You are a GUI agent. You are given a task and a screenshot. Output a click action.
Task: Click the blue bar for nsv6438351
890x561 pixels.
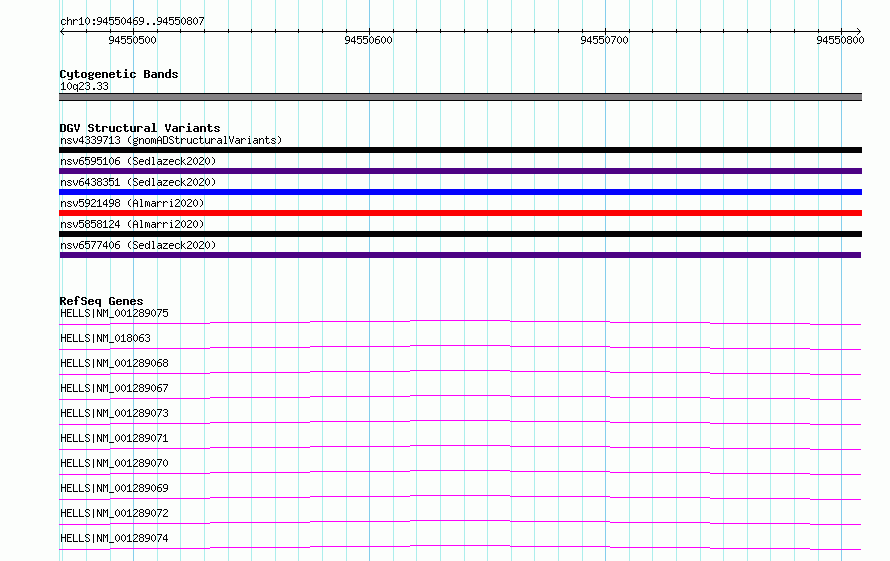460,192
